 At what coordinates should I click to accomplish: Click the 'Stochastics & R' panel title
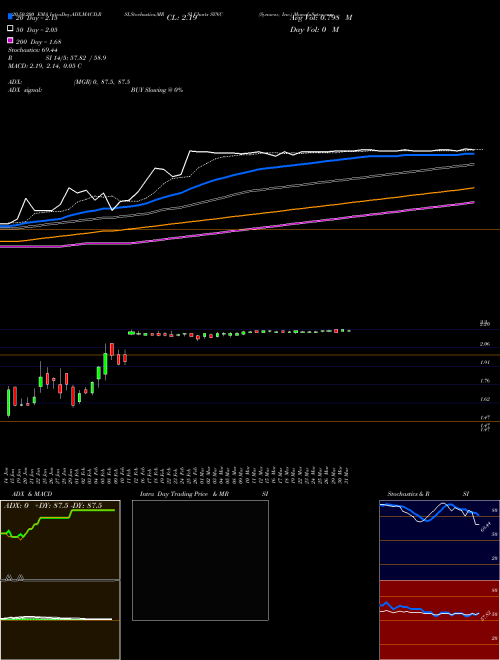(x=408, y=494)
